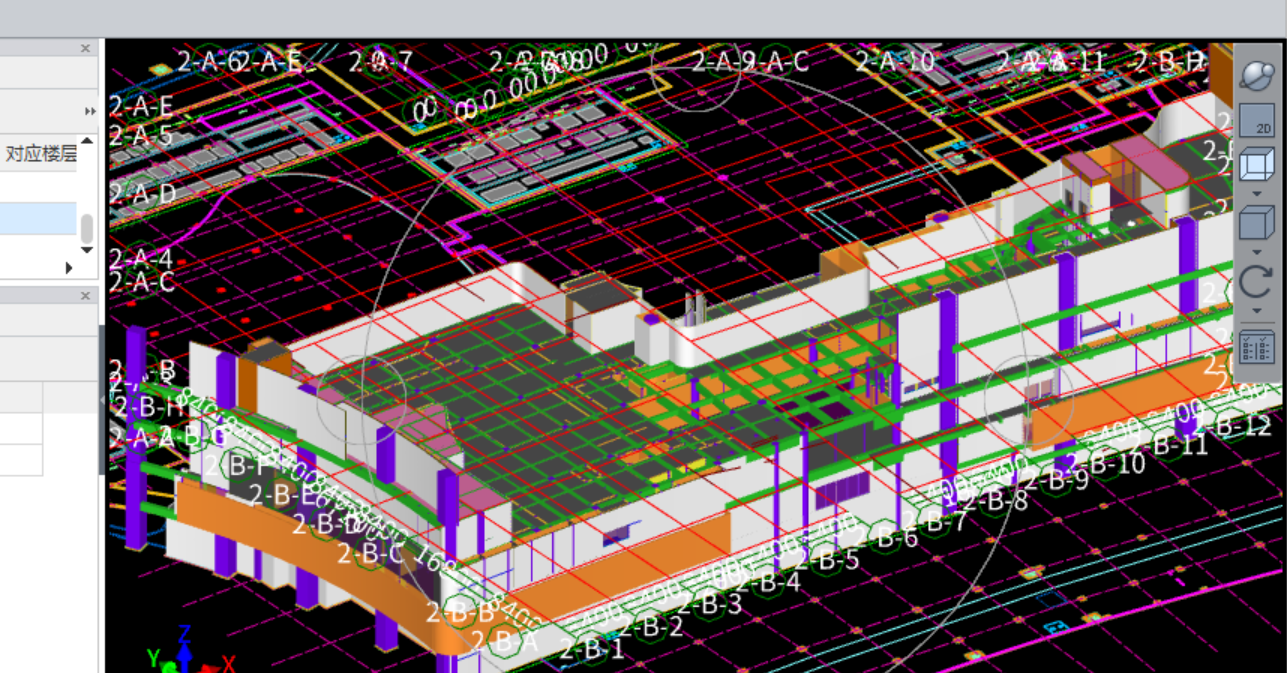Click the 2-B-7 grid axis label

(933, 520)
